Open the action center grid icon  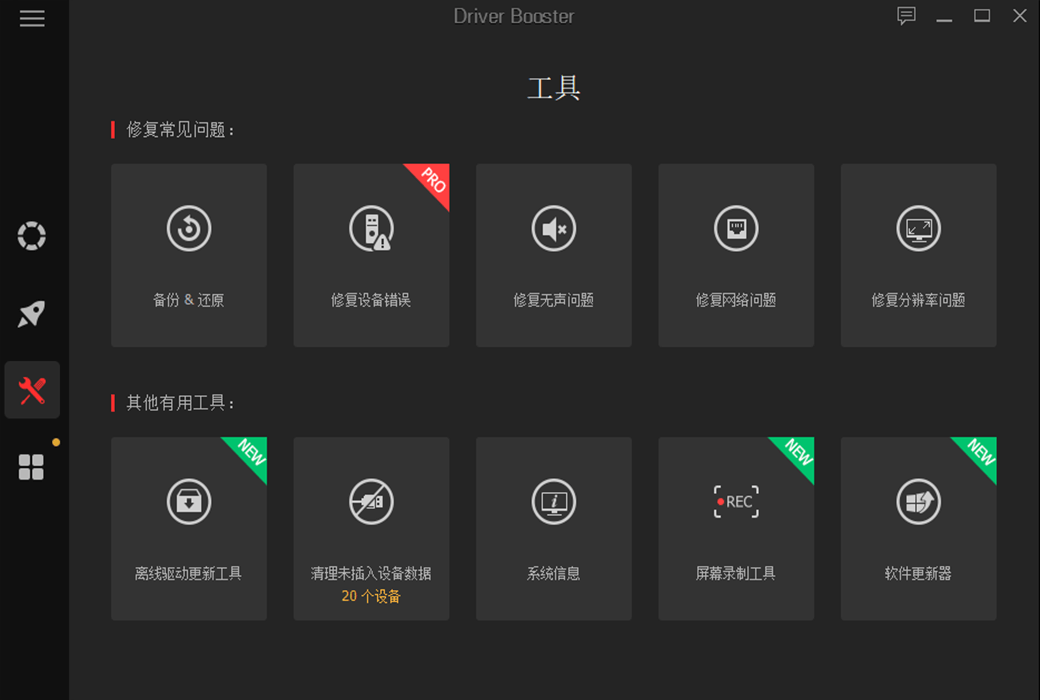31,467
